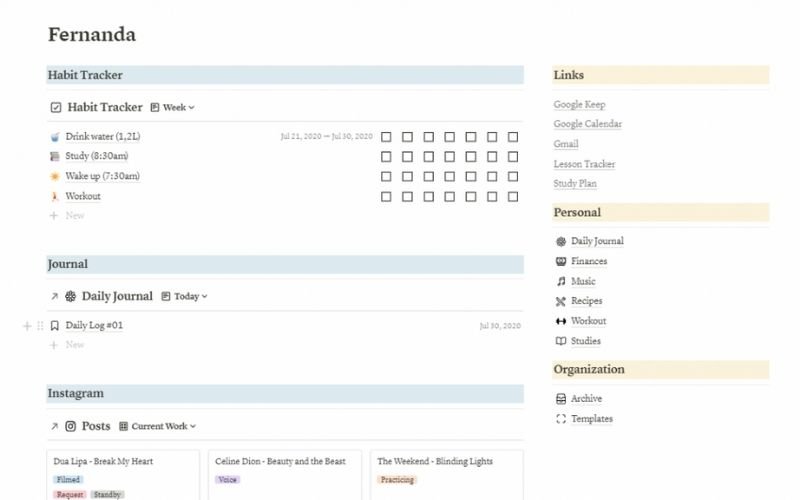
Task: Open the Gmail link
Action: pyautogui.click(x=566, y=144)
